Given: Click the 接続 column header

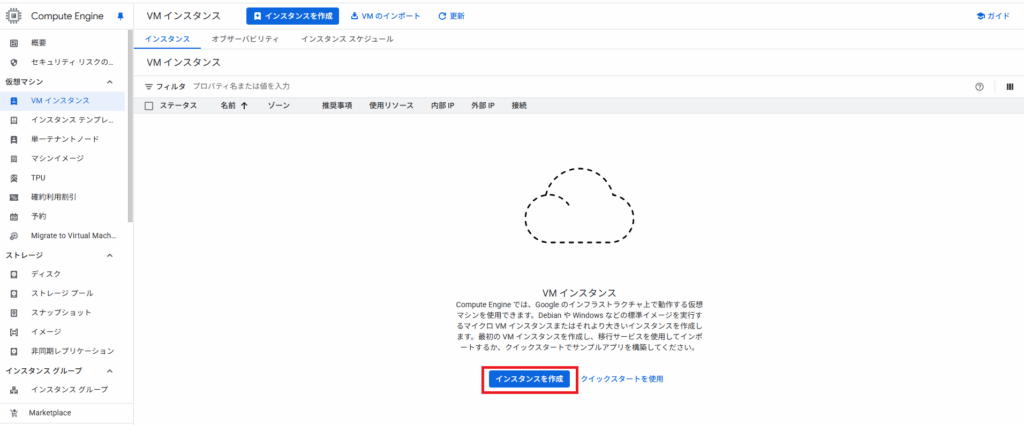Looking at the screenshot, I should (519, 106).
